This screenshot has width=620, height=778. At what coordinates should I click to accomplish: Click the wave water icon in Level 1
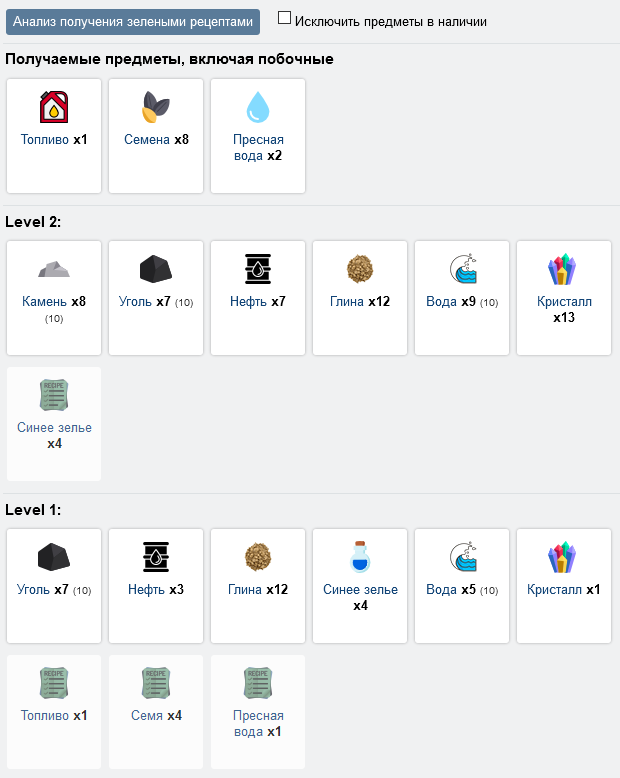tap(462, 557)
